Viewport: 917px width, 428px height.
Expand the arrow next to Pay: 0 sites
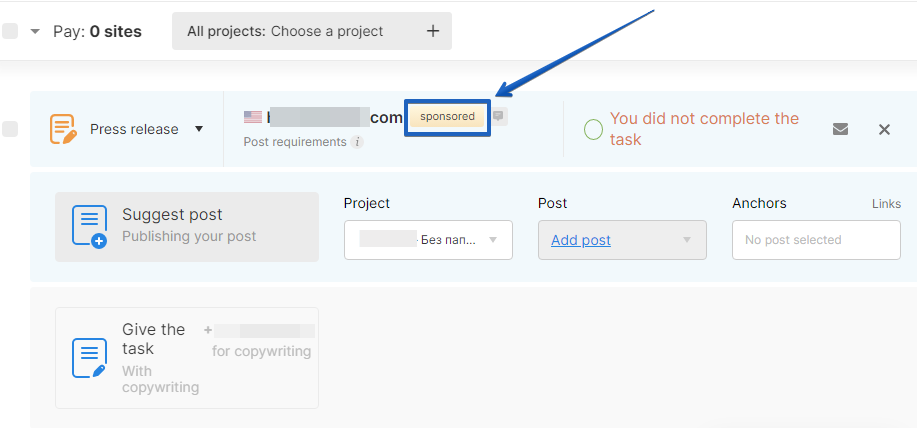pos(35,31)
